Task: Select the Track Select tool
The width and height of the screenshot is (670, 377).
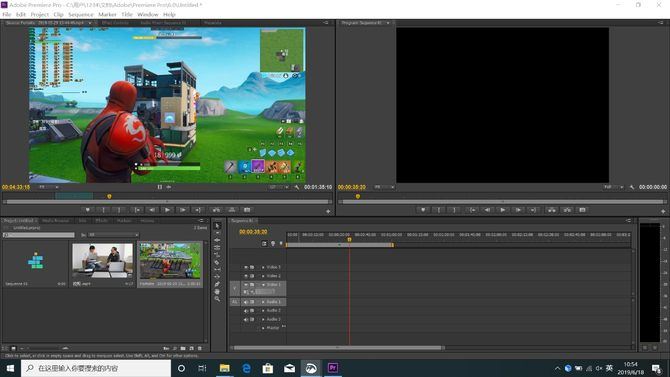Action: pyautogui.click(x=217, y=233)
